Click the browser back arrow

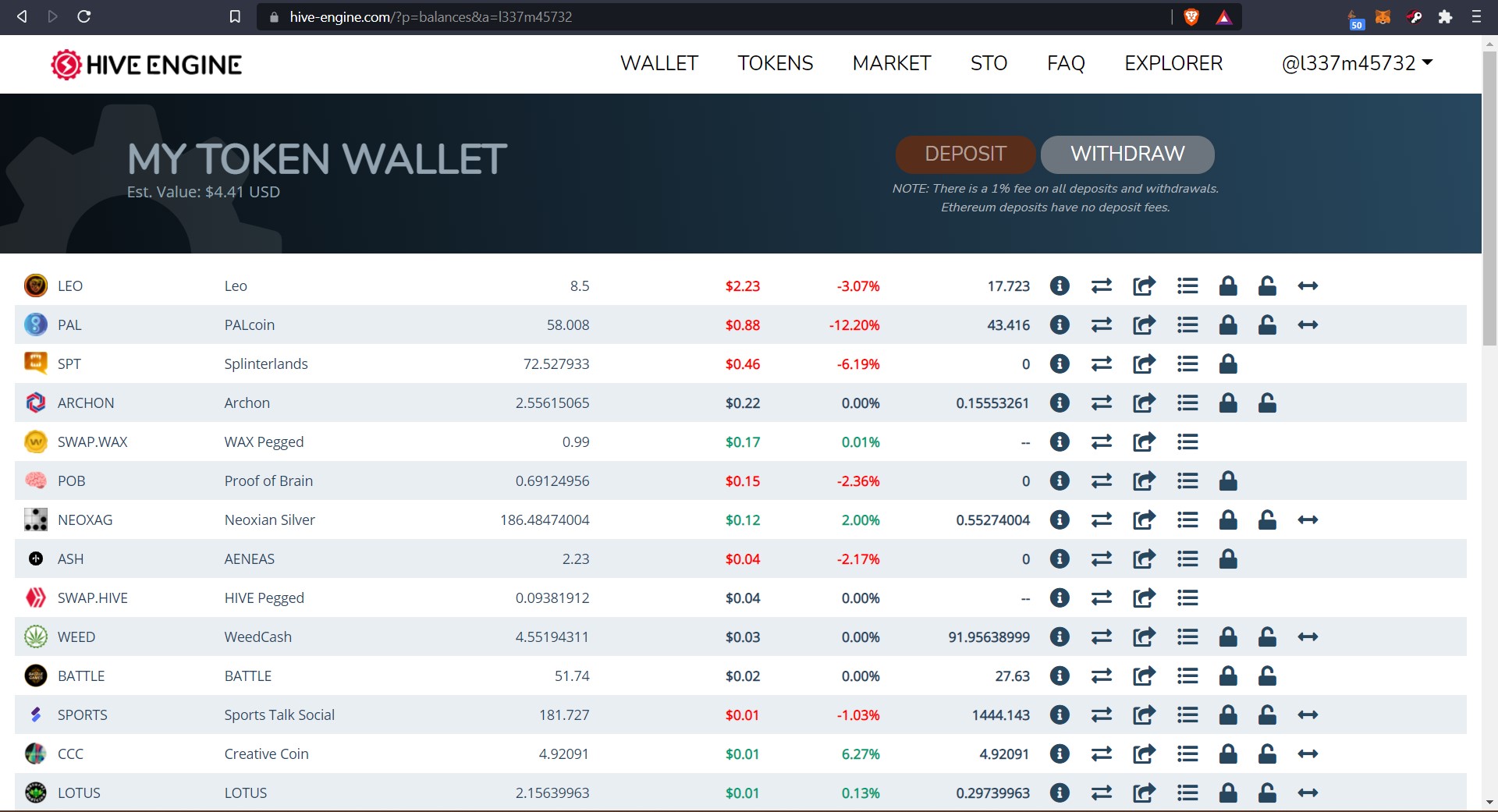[22, 16]
